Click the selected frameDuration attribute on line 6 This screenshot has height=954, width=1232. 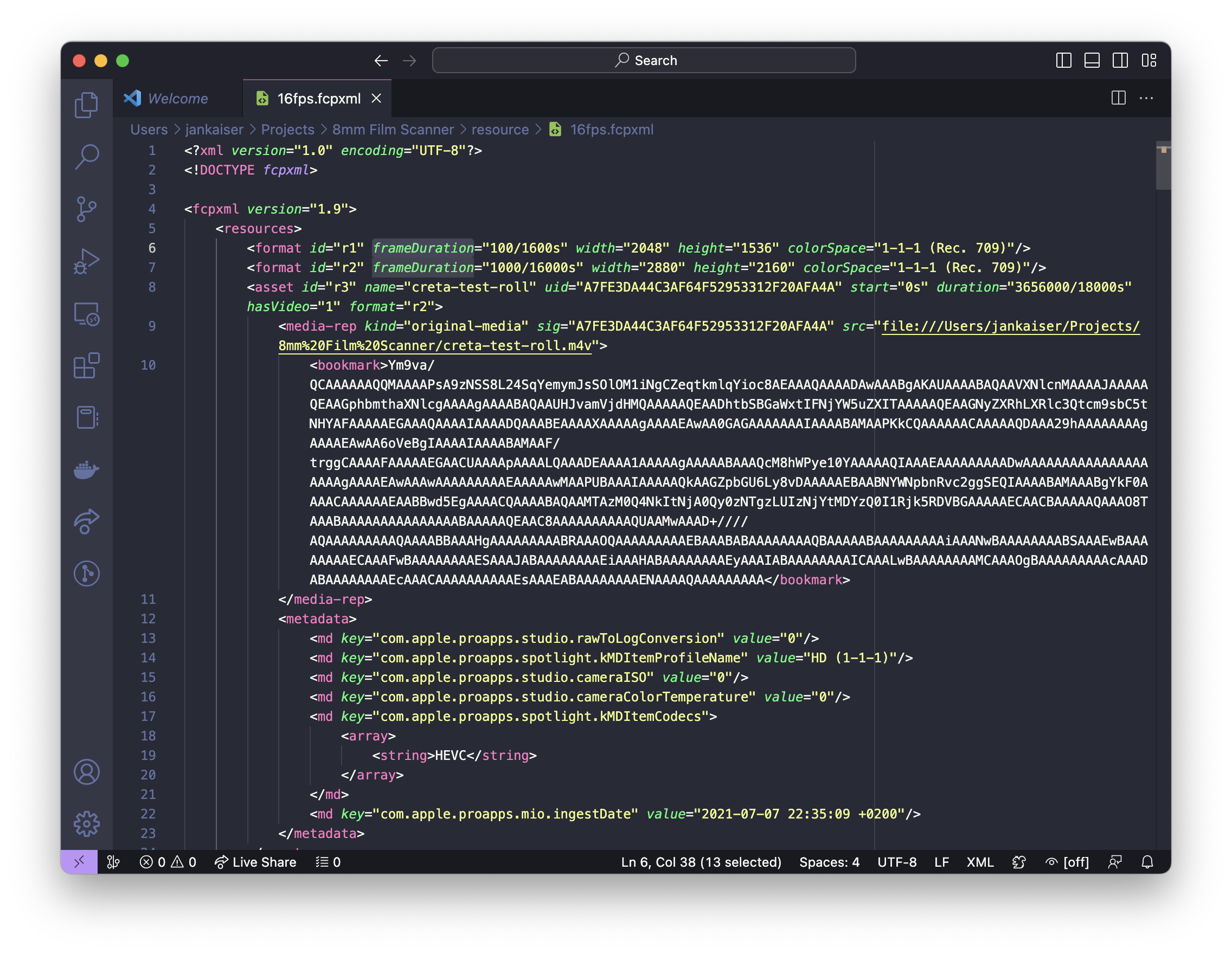423,248
